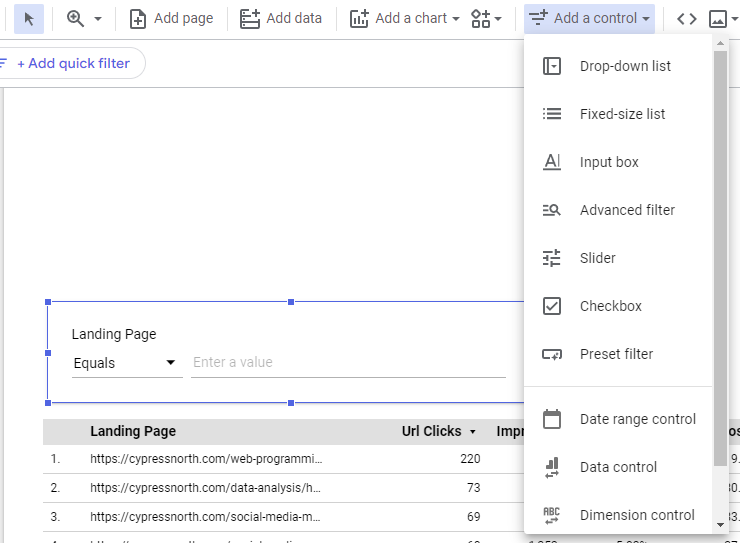
Task: Click the Landing Page column header
Action: [133, 431]
